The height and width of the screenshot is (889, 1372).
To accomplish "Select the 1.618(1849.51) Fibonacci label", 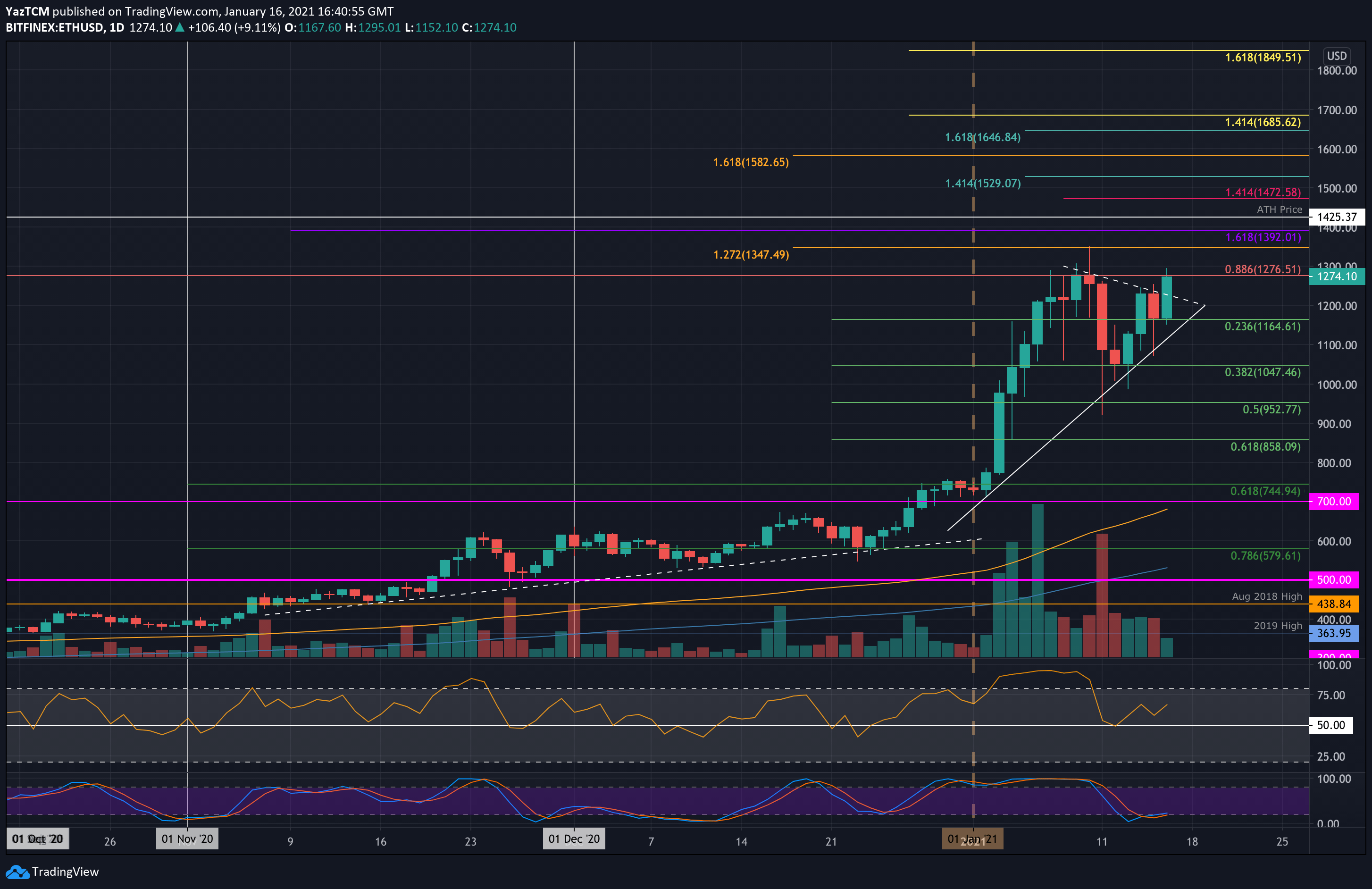I will tap(1263, 57).
